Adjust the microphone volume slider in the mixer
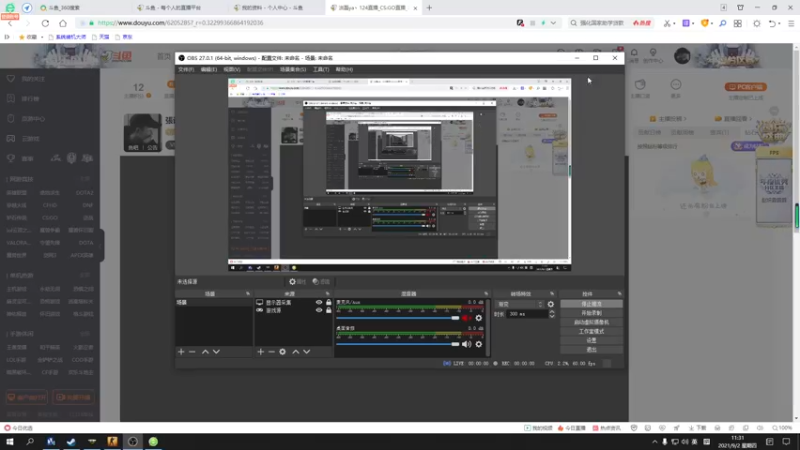 (398, 318)
